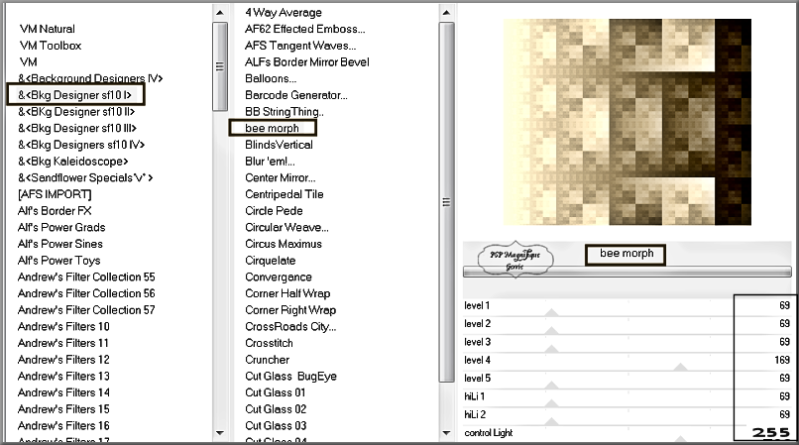Click the category list scroll-up arrow

[220, 13]
